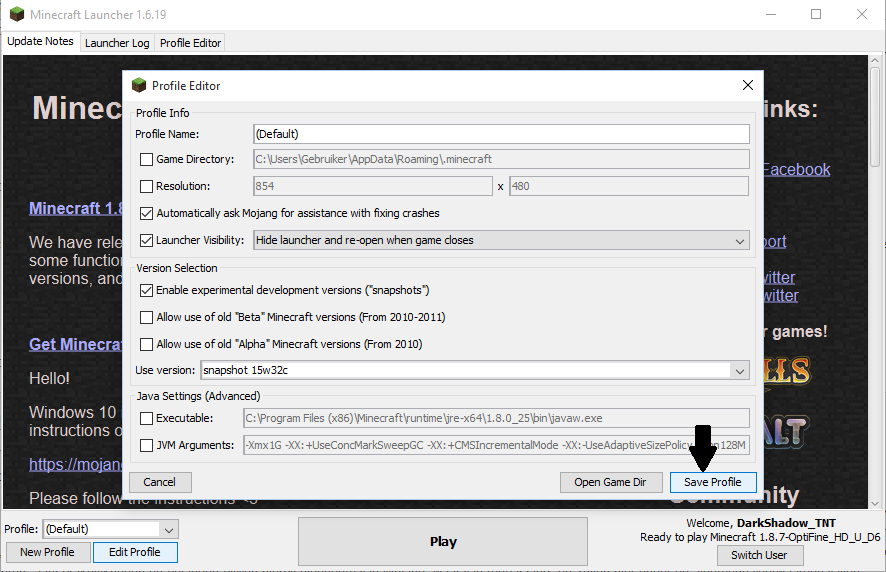The image size is (886, 572).
Task: Click the Ready to play Minecraft status text
Action: tap(760, 538)
